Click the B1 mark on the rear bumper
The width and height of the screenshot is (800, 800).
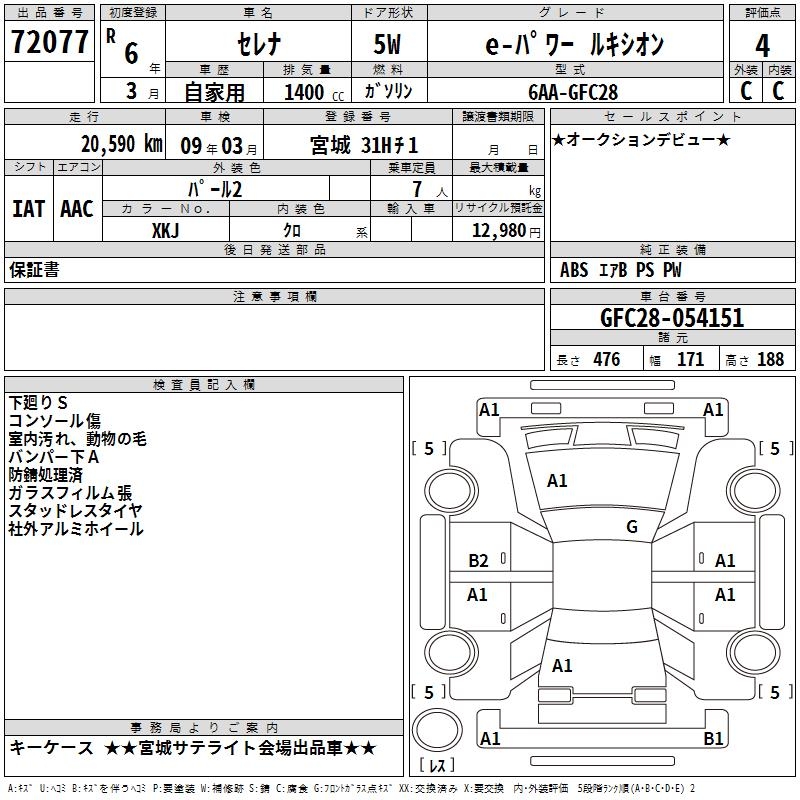[x=713, y=738]
